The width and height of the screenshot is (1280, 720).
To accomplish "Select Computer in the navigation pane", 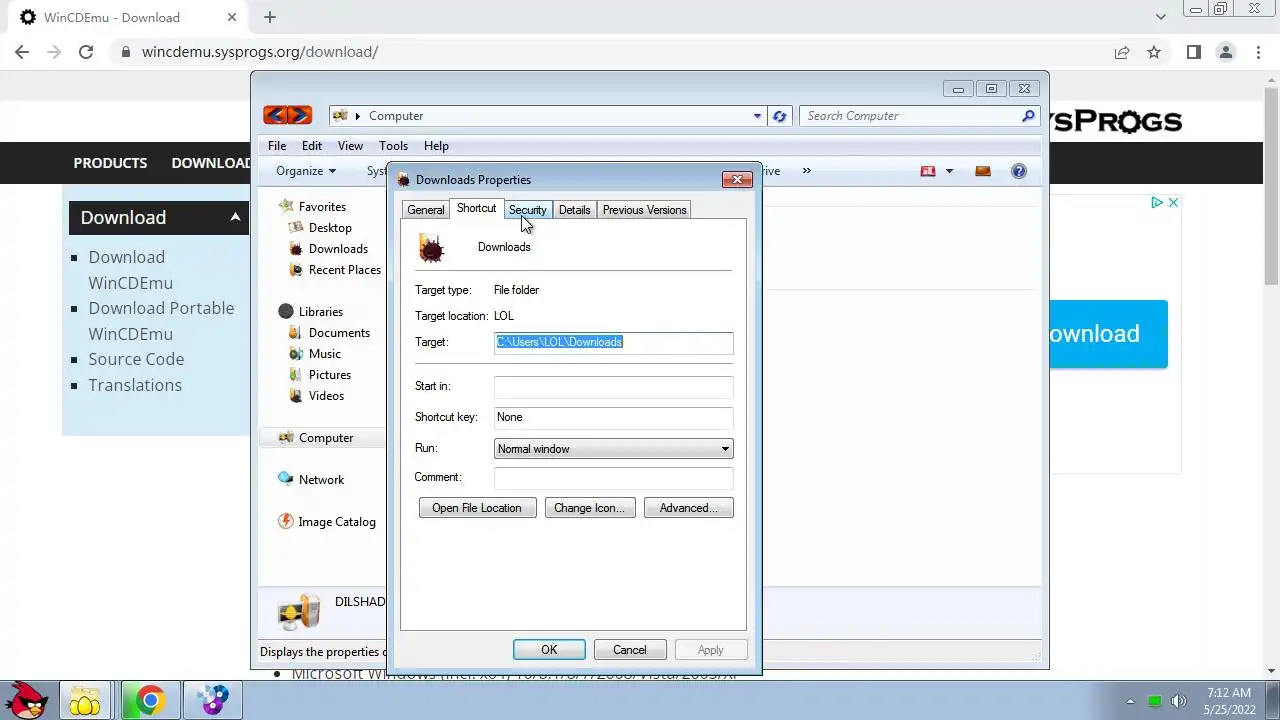I will 326,438.
